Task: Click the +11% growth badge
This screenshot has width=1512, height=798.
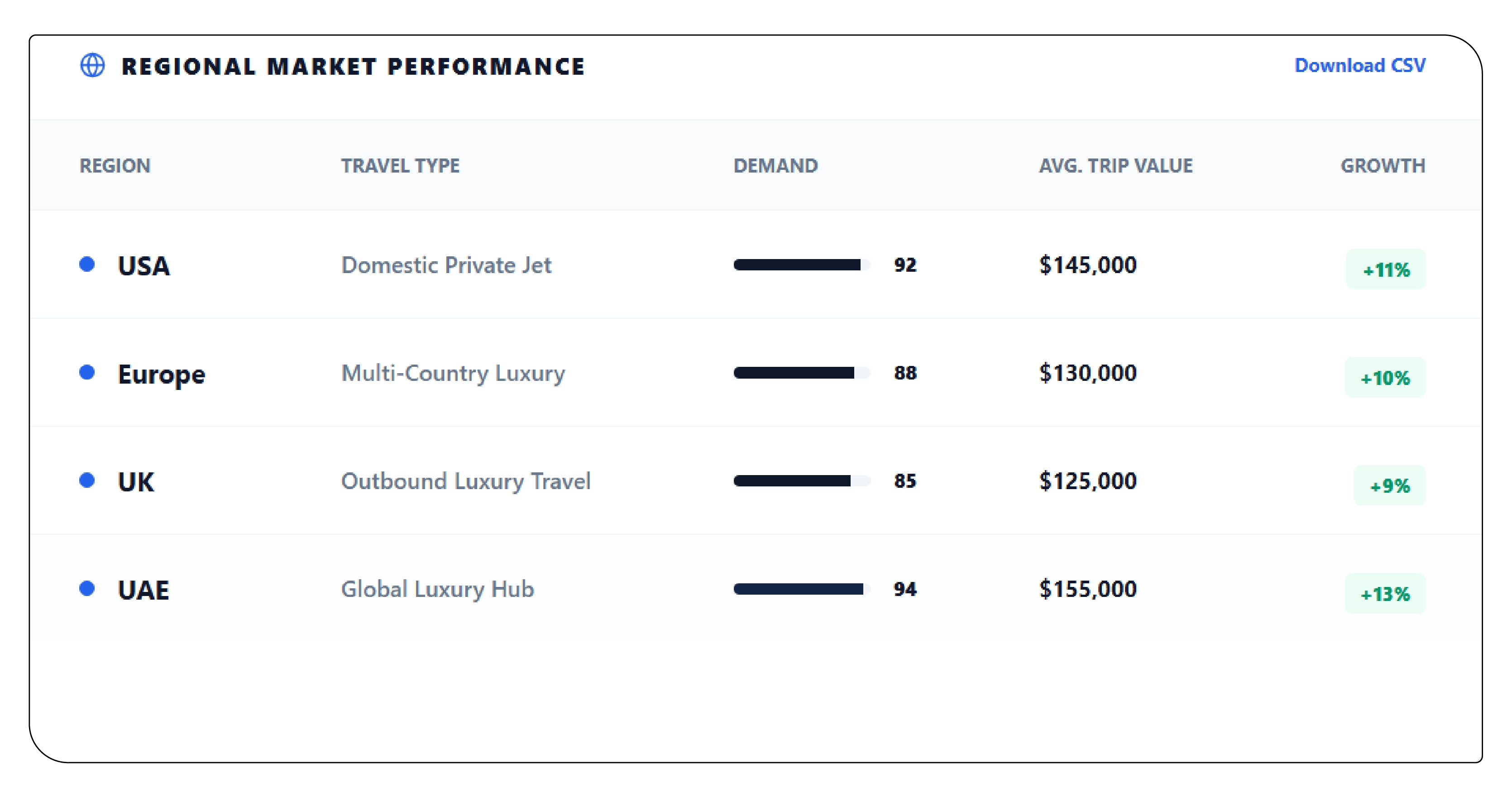Action: tap(1385, 269)
